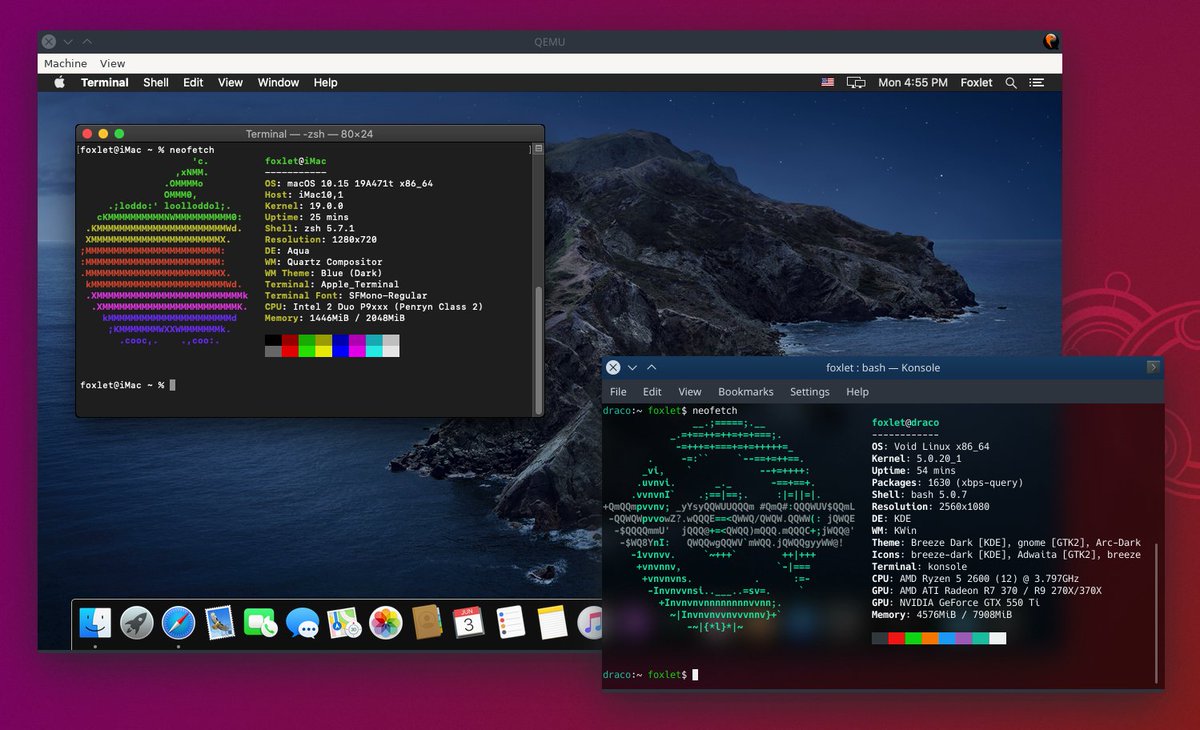The image size is (1200, 730).
Task: Click the Foxlet username in the menu bar
Action: [976, 82]
